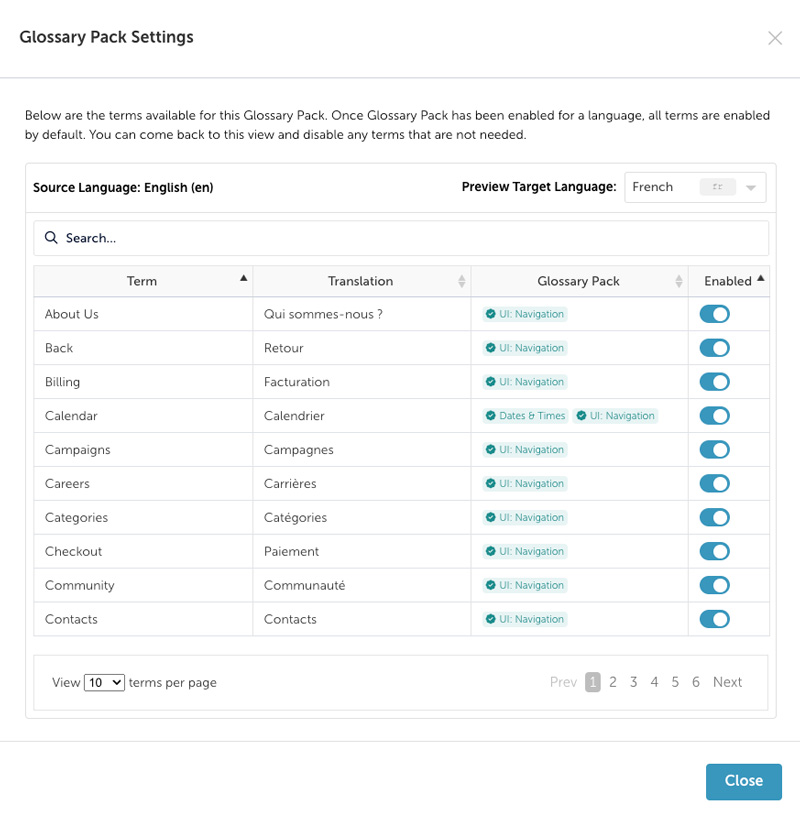The height and width of the screenshot is (821, 800).
Task: Click UI: Navigation tag in Back row
Action: click(525, 348)
